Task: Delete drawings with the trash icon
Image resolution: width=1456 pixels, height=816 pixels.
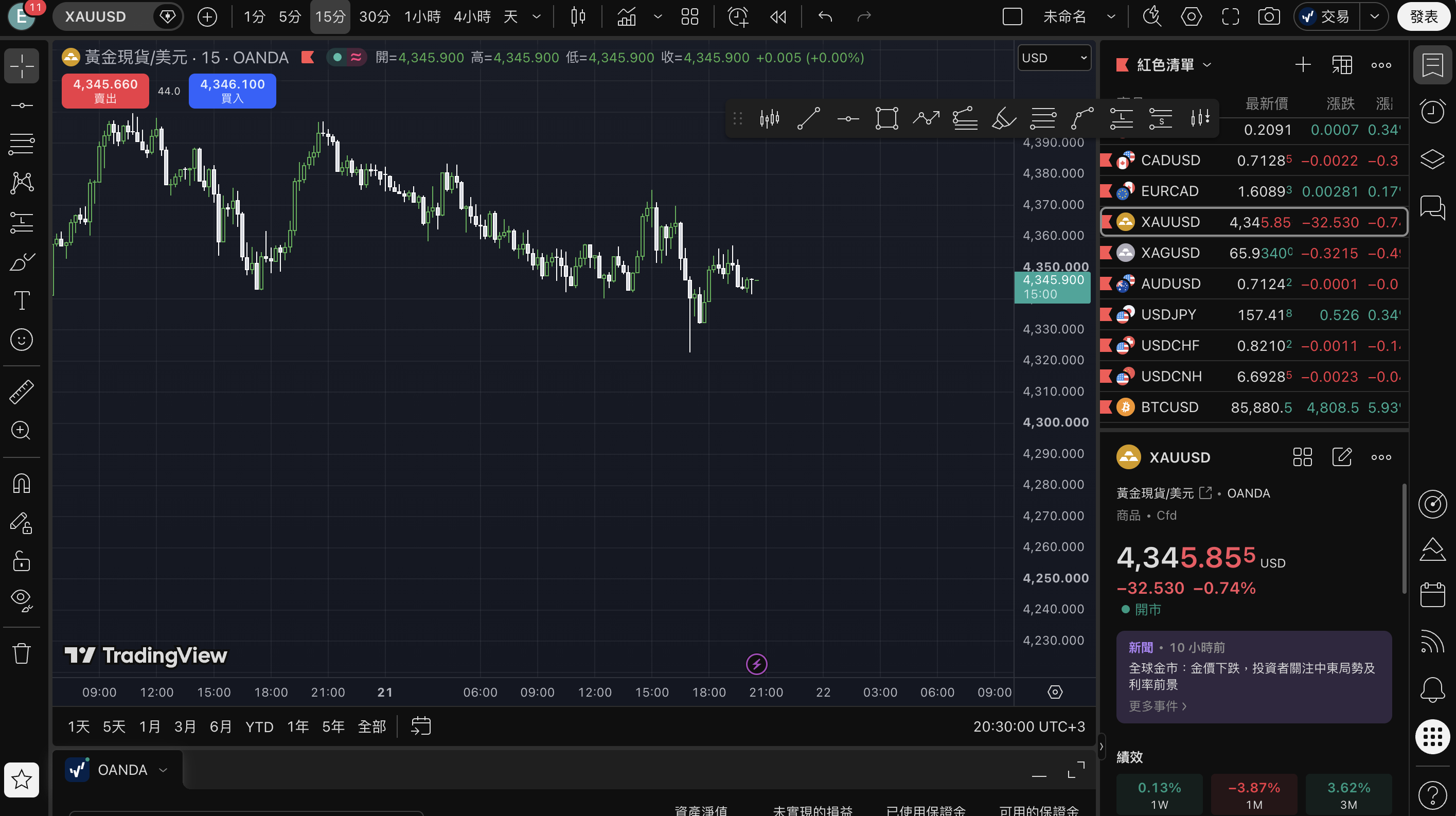Action: pyautogui.click(x=22, y=653)
